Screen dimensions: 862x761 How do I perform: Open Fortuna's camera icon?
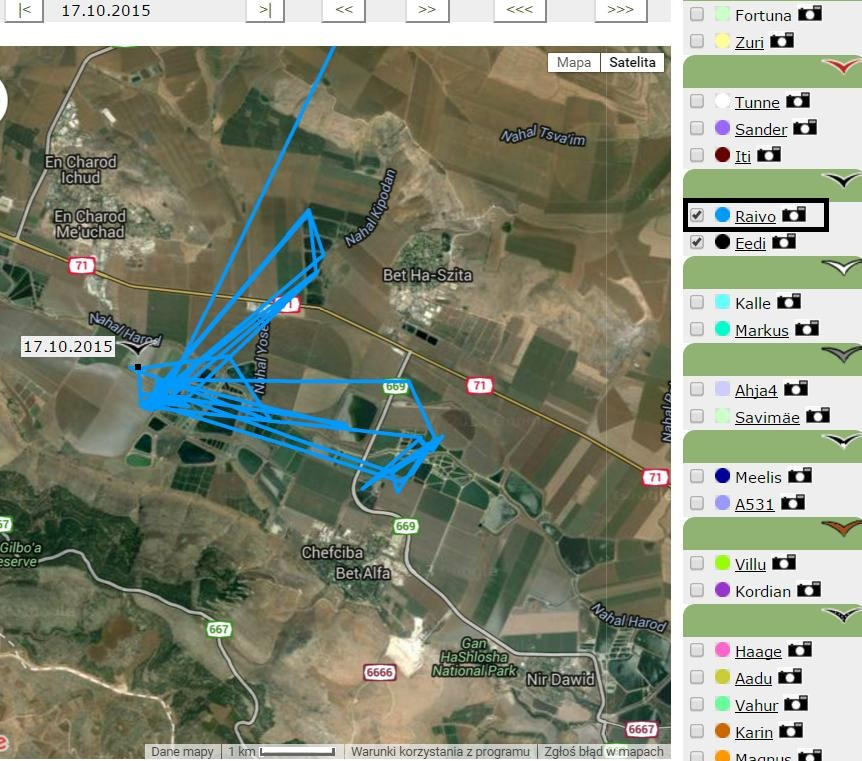pyautogui.click(x=810, y=13)
